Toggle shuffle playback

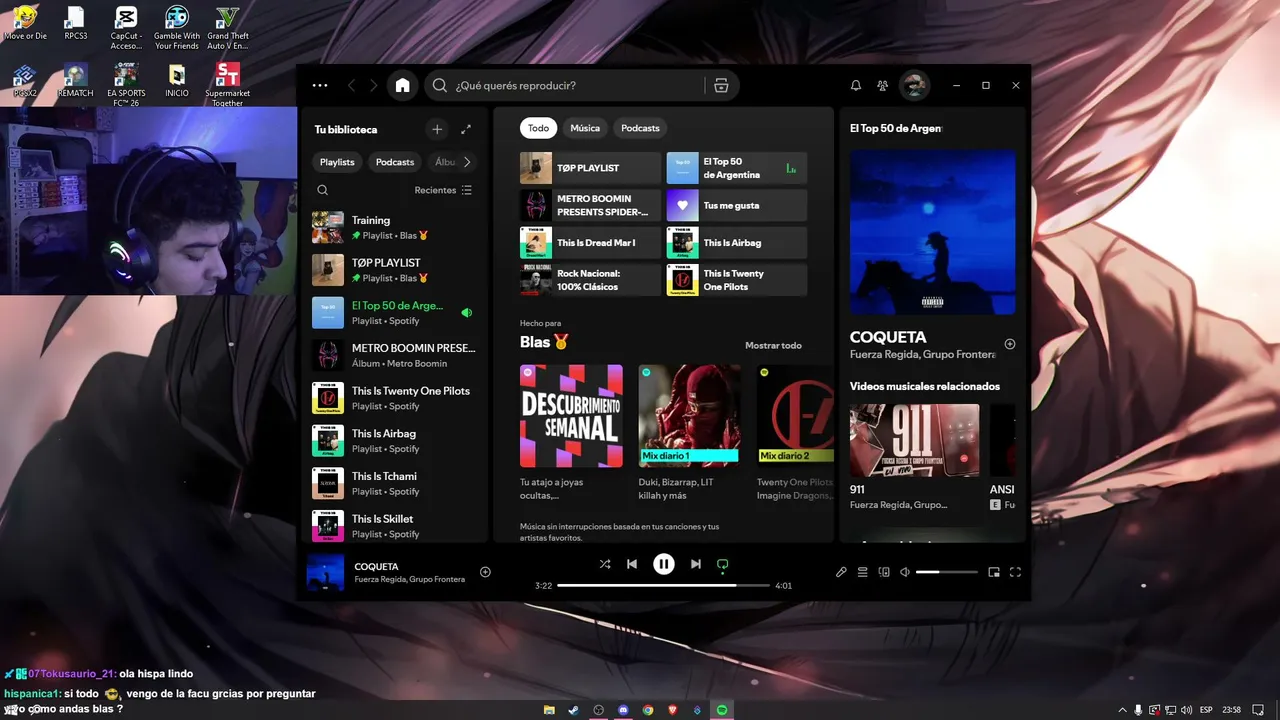pos(605,564)
